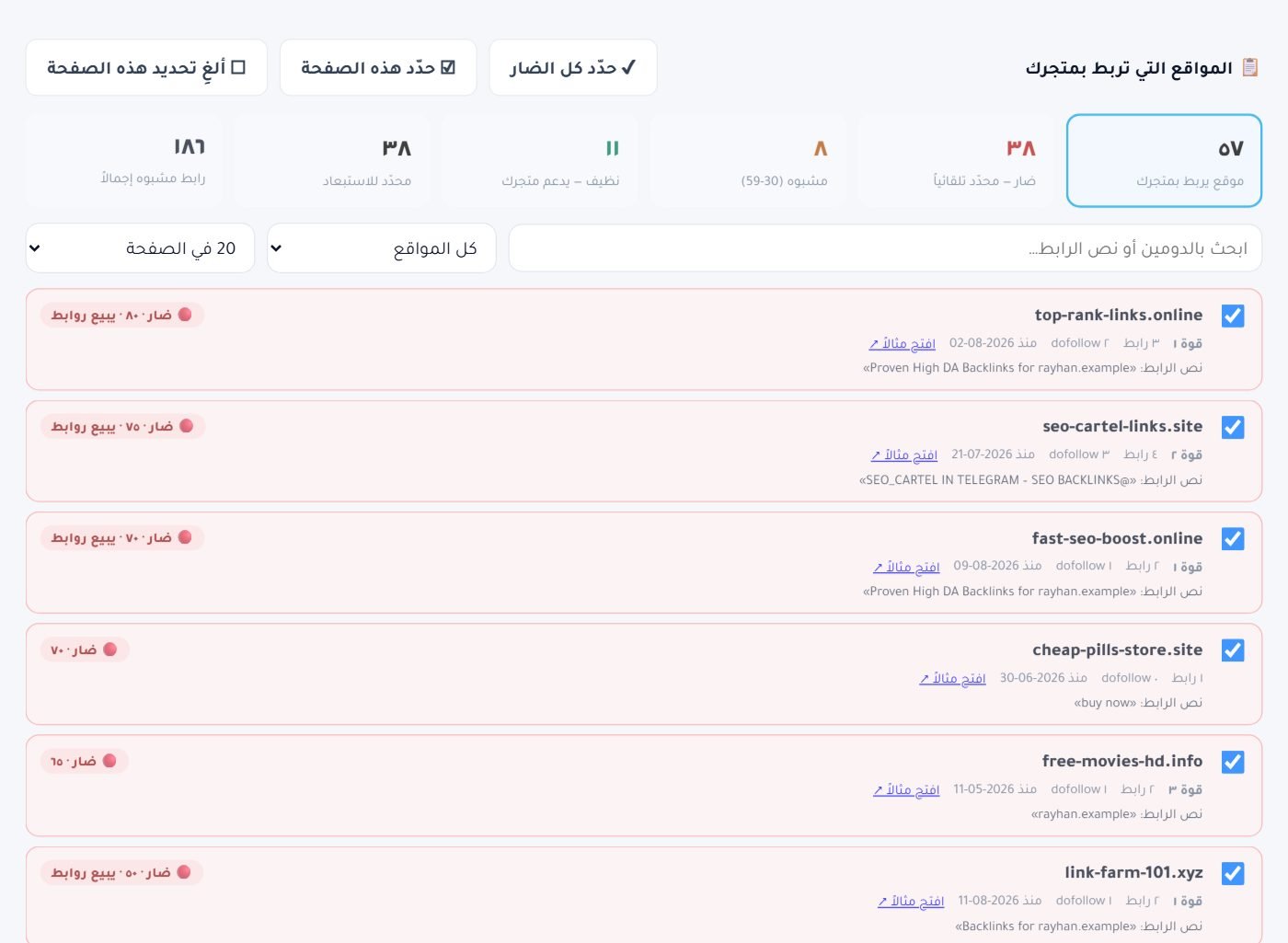Click the anchor text «buy now»
This screenshot has width=1288, height=943.
pos(1105,703)
